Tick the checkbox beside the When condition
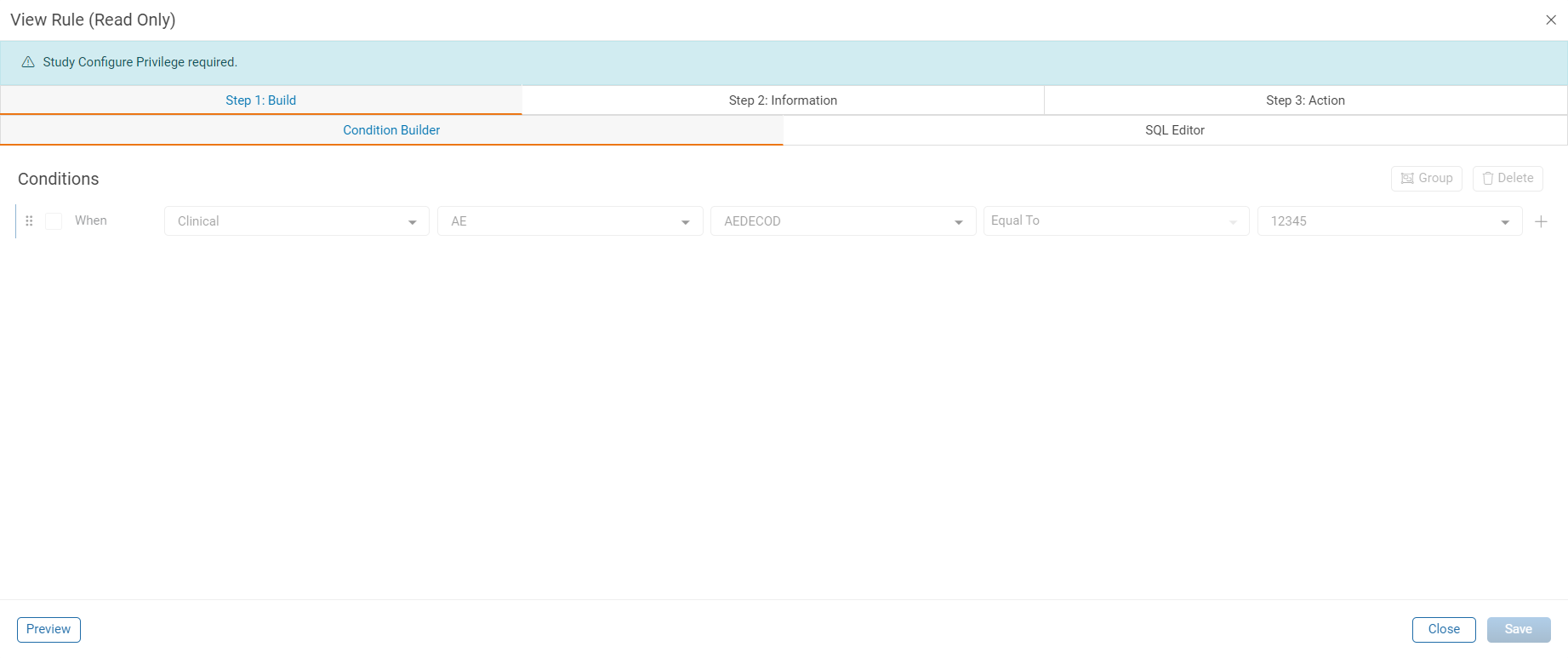This screenshot has width=1568, height=658. click(x=54, y=221)
